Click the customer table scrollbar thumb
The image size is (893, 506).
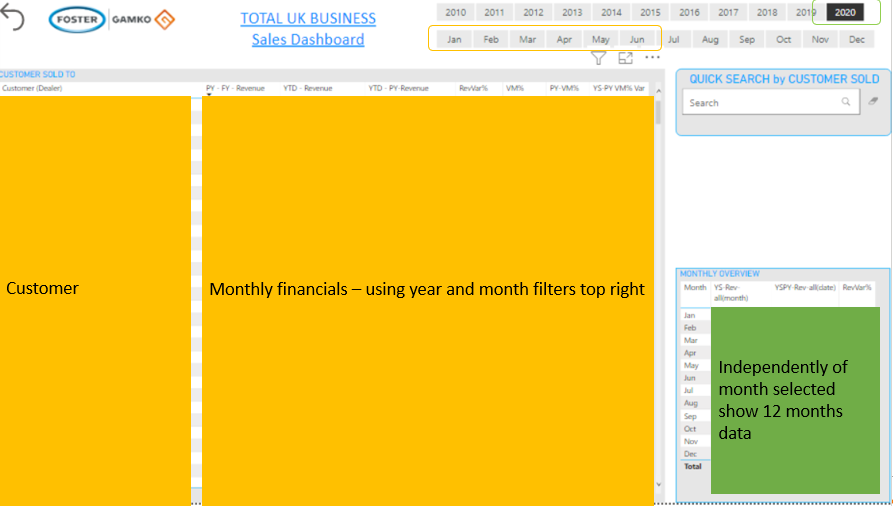[658, 112]
